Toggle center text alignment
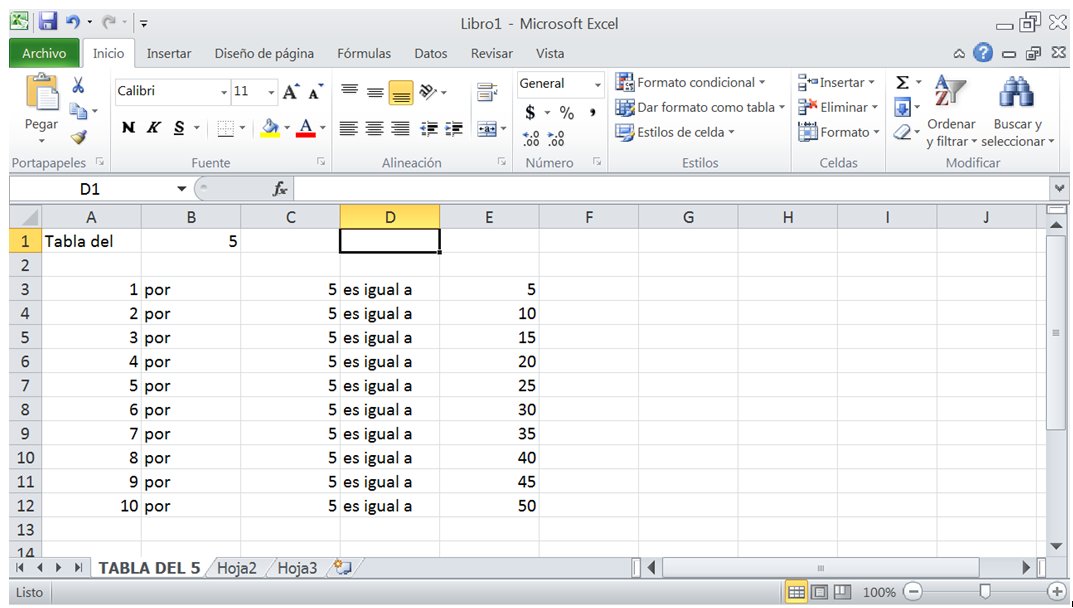 [x=374, y=129]
